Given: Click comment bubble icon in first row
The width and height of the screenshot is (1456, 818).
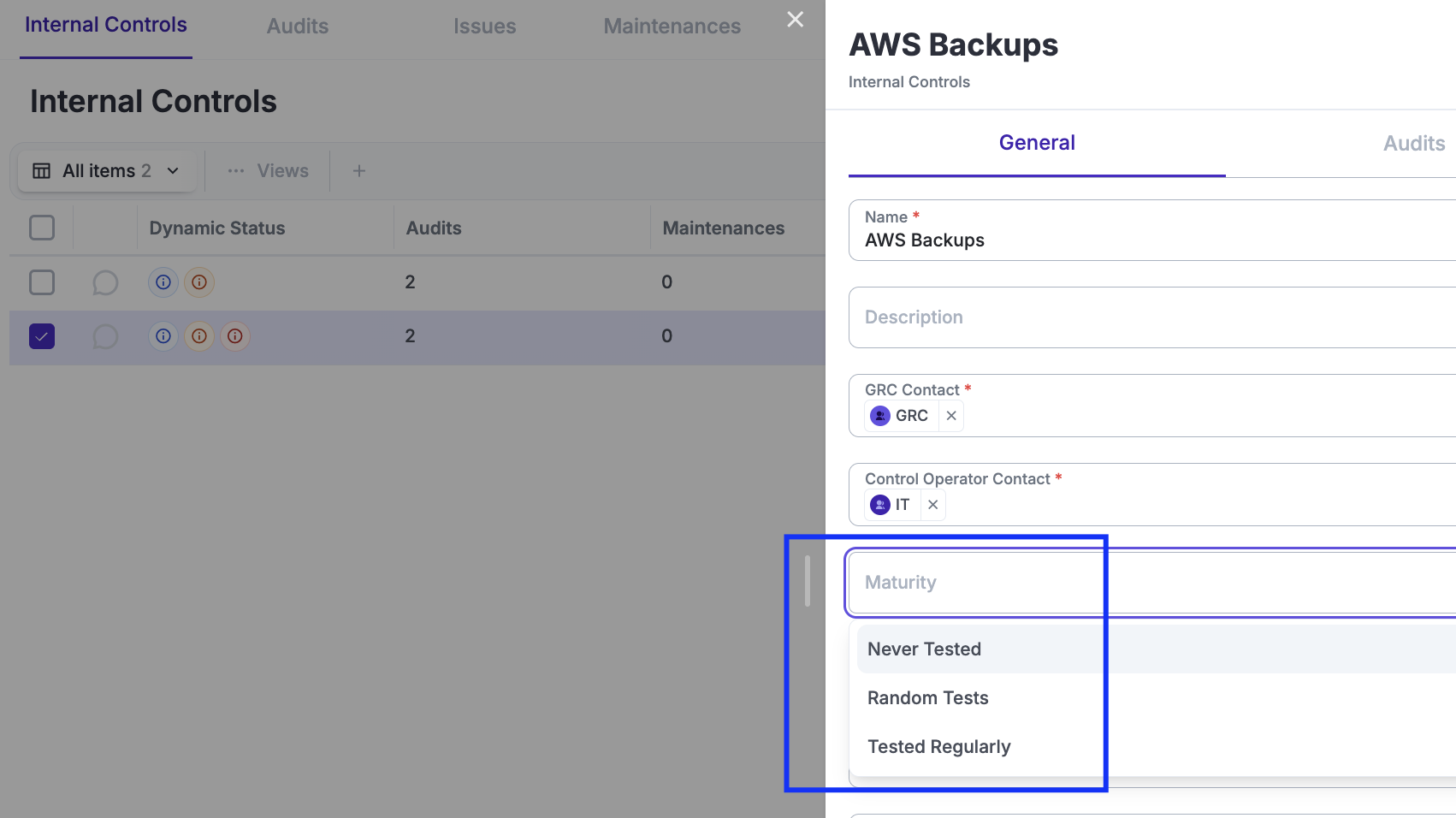Looking at the screenshot, I should (105, 282).
